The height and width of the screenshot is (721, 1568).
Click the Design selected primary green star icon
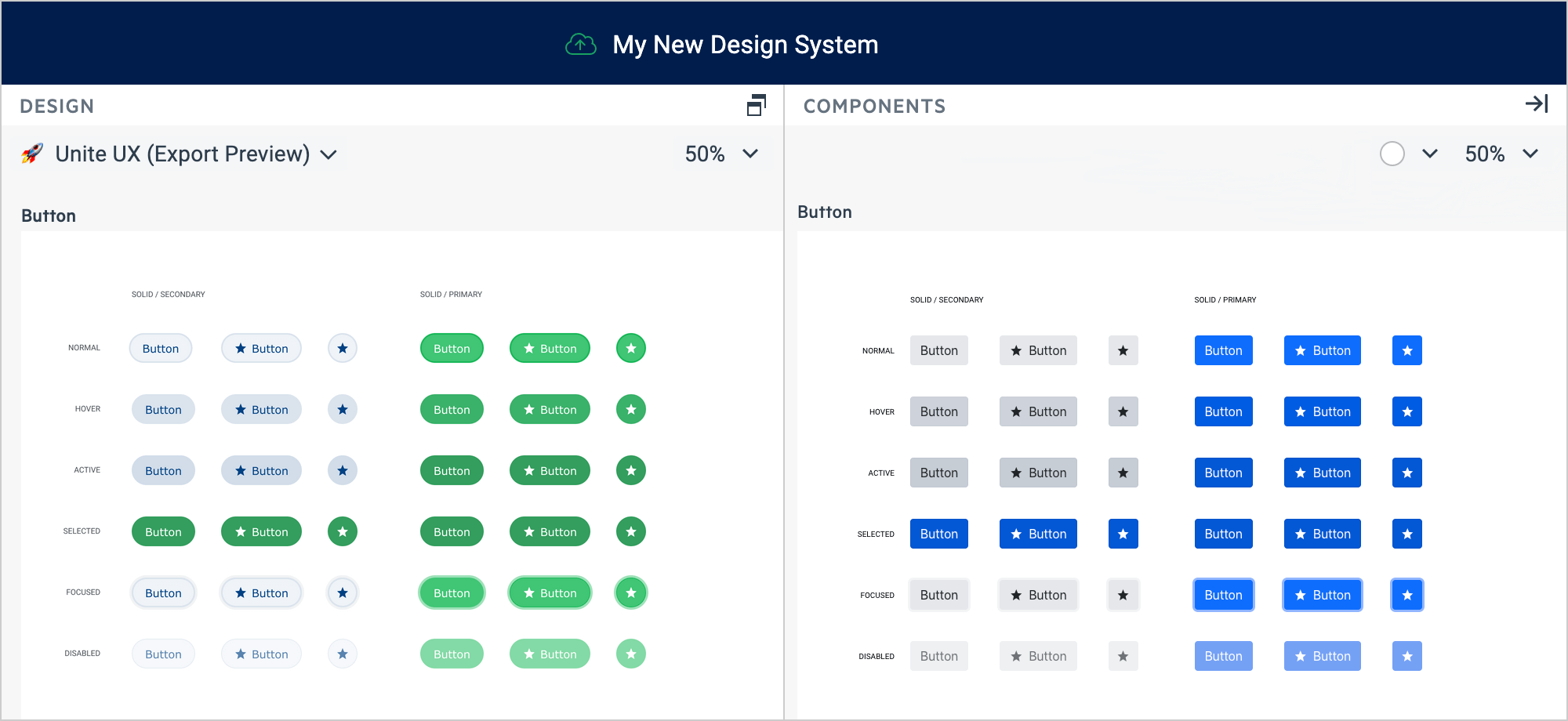(x=631, y=532)
